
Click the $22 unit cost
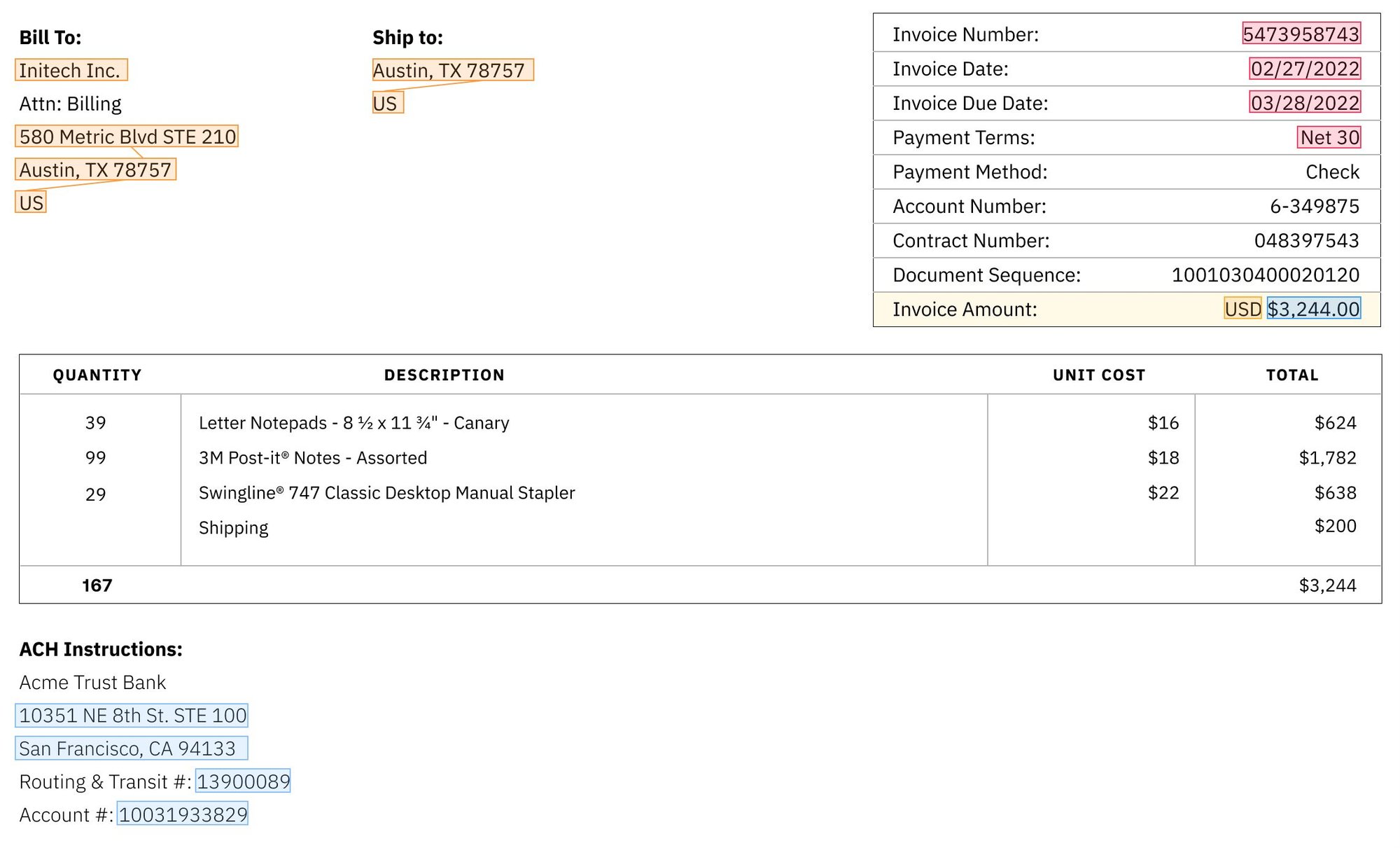(1163, 492)
